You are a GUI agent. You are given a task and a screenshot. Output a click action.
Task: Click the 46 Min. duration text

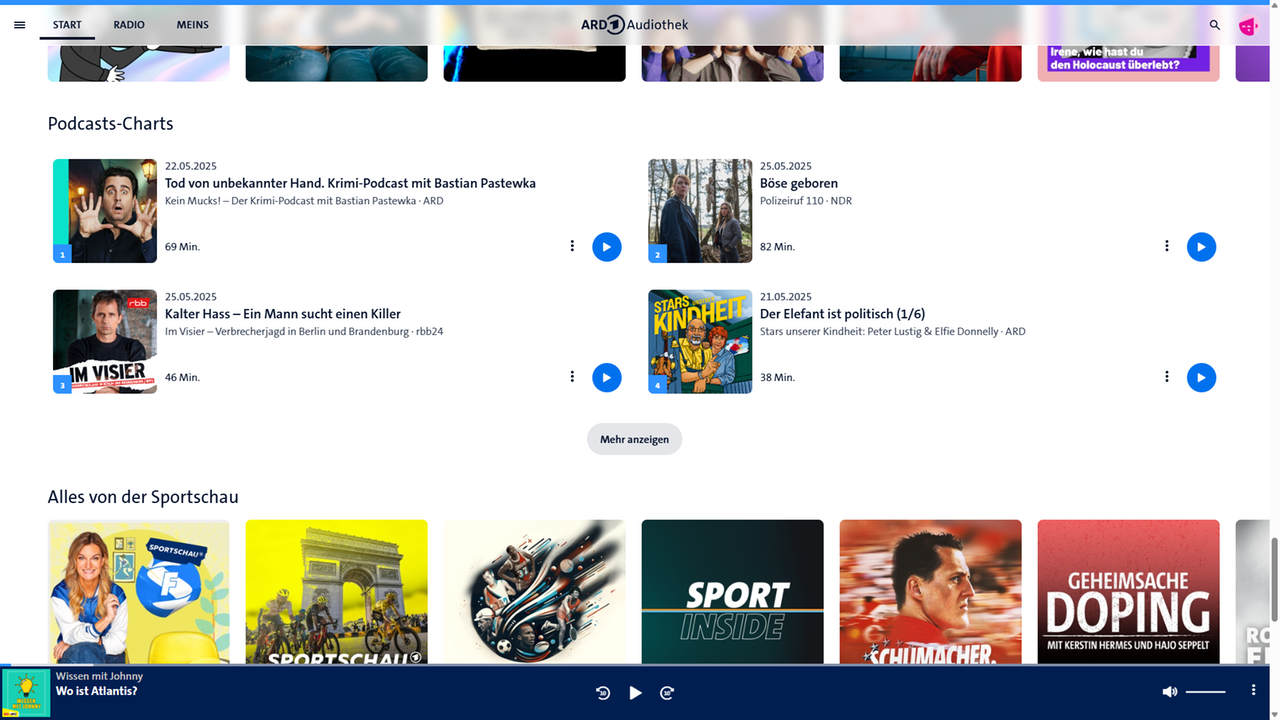182,377
